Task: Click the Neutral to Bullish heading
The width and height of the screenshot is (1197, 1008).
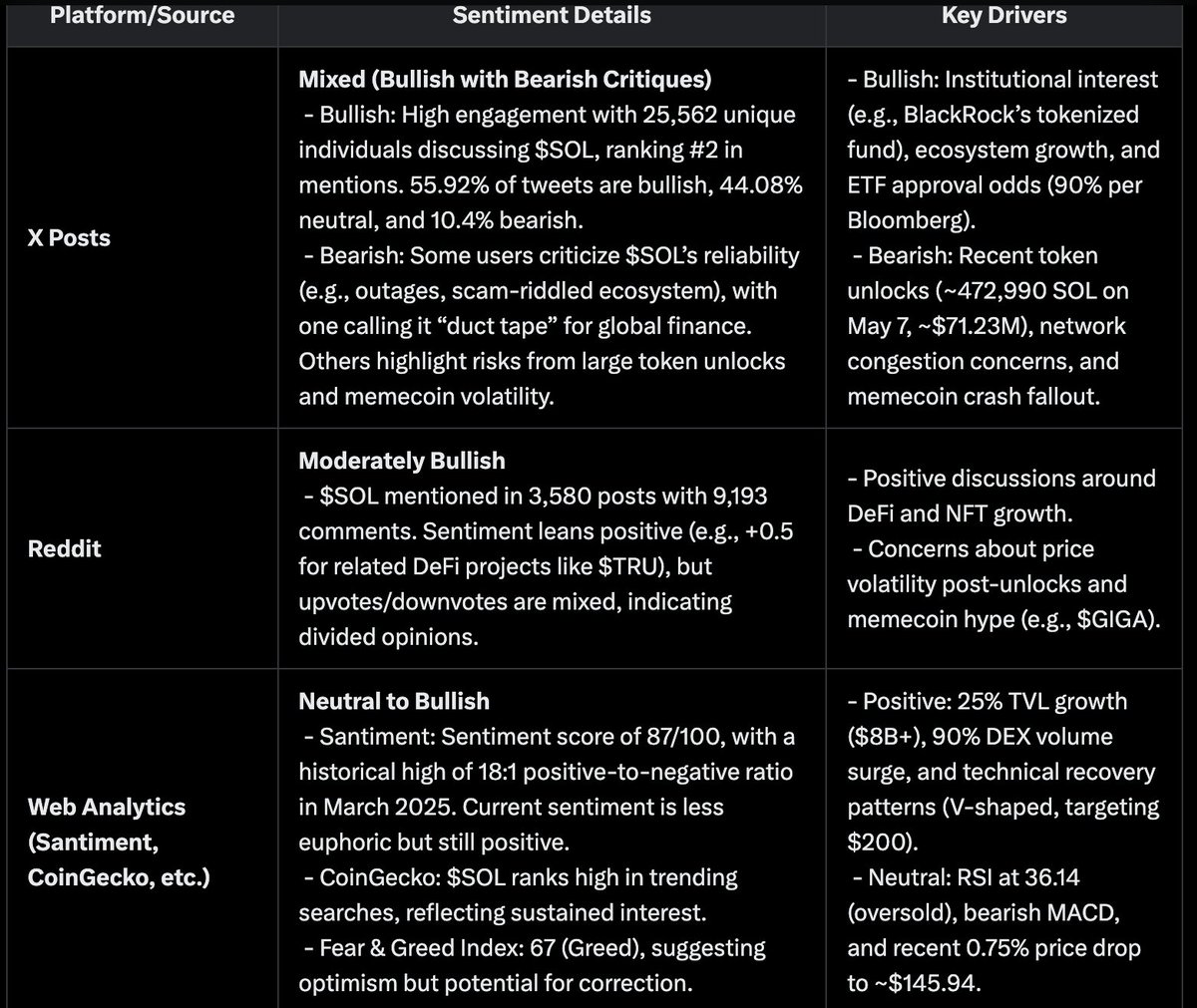Action: click(x=394, y=701)
